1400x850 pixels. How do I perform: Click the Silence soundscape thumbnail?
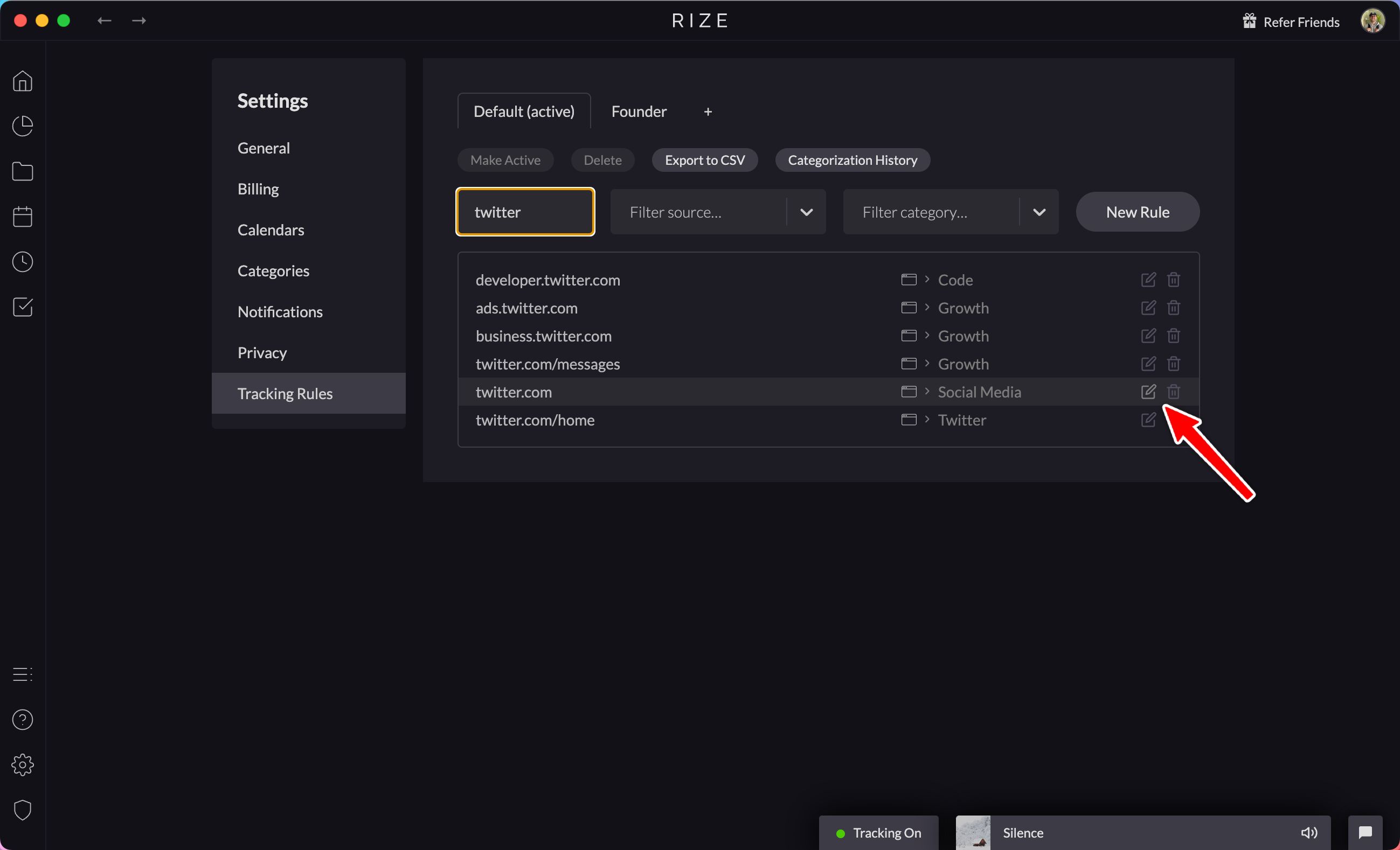973,832
